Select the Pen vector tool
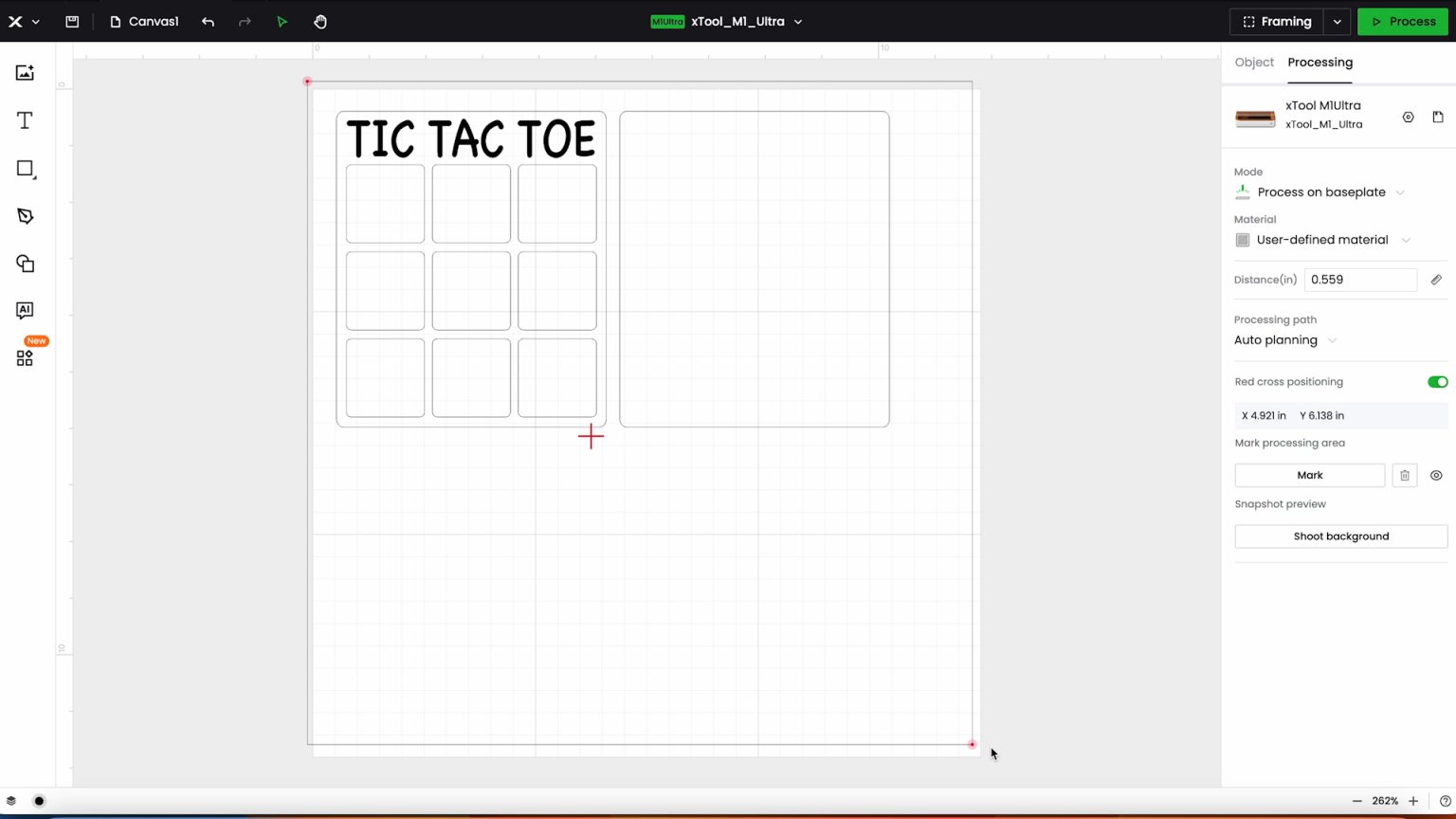 point(25,216)
